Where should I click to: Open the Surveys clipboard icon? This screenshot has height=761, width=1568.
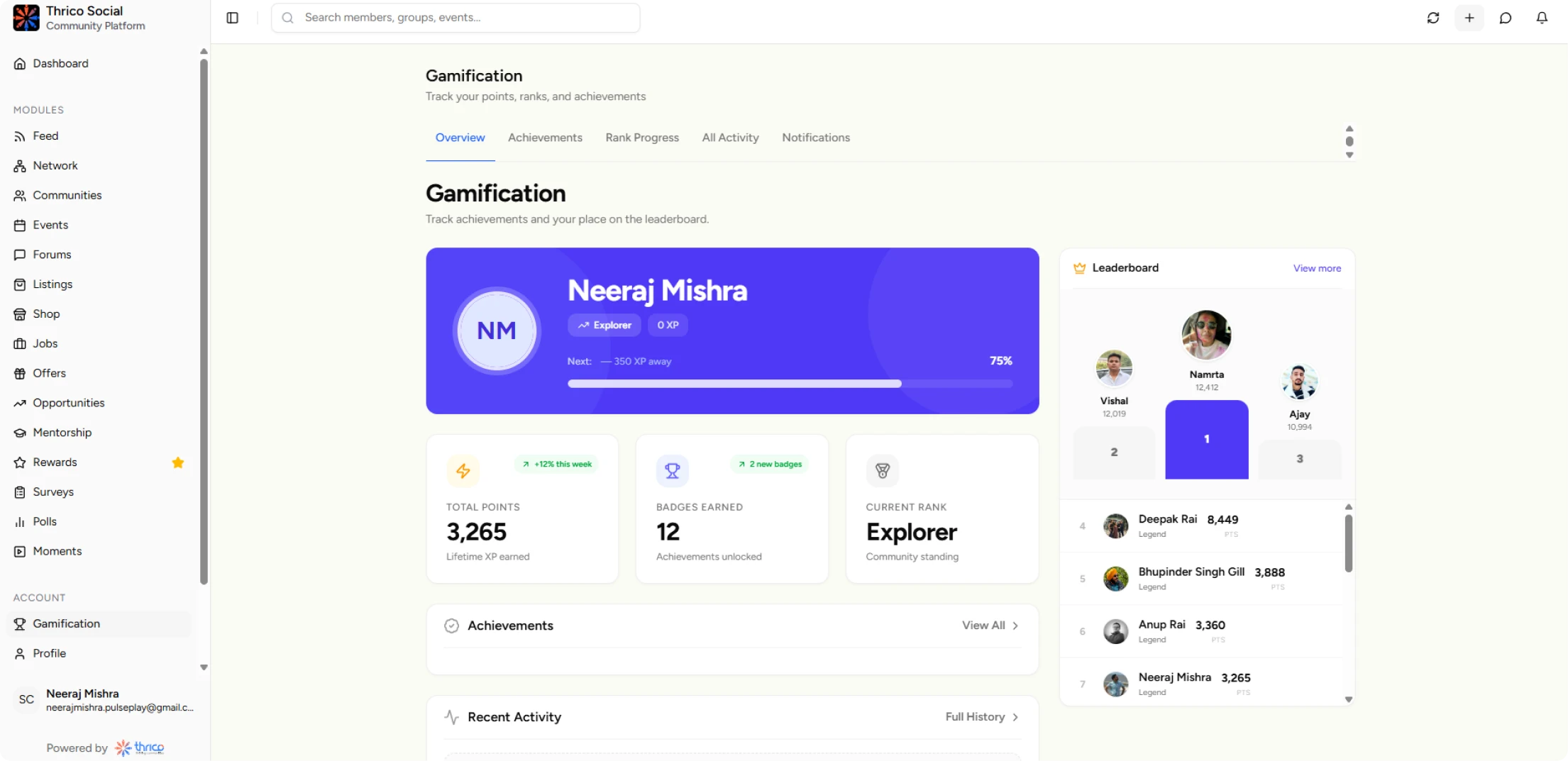coord(20,492)
